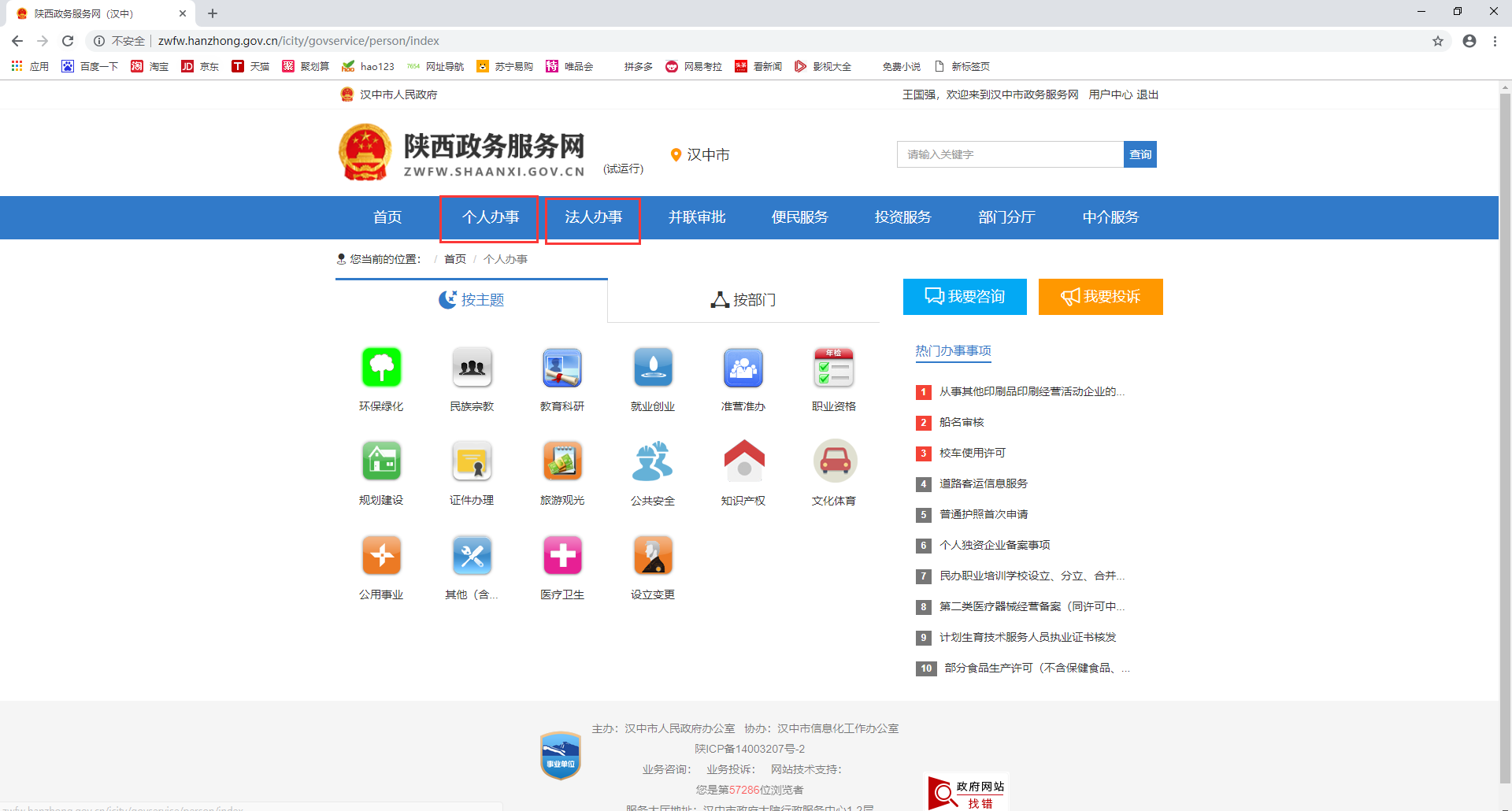1512x811 pixels.
Task: Open the 法人办事 navigation menu
Action: 592,217
